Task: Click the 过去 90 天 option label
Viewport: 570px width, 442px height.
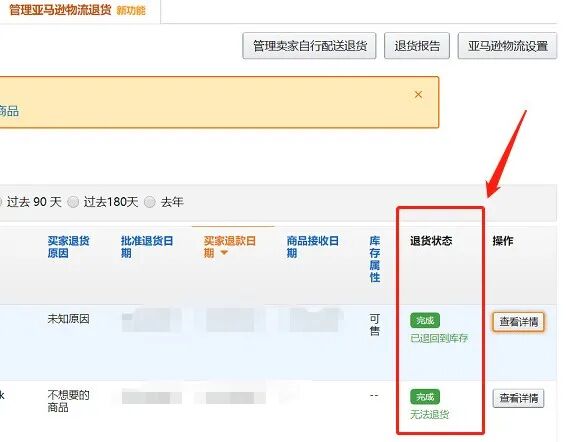Action: (x=34, y=202)
